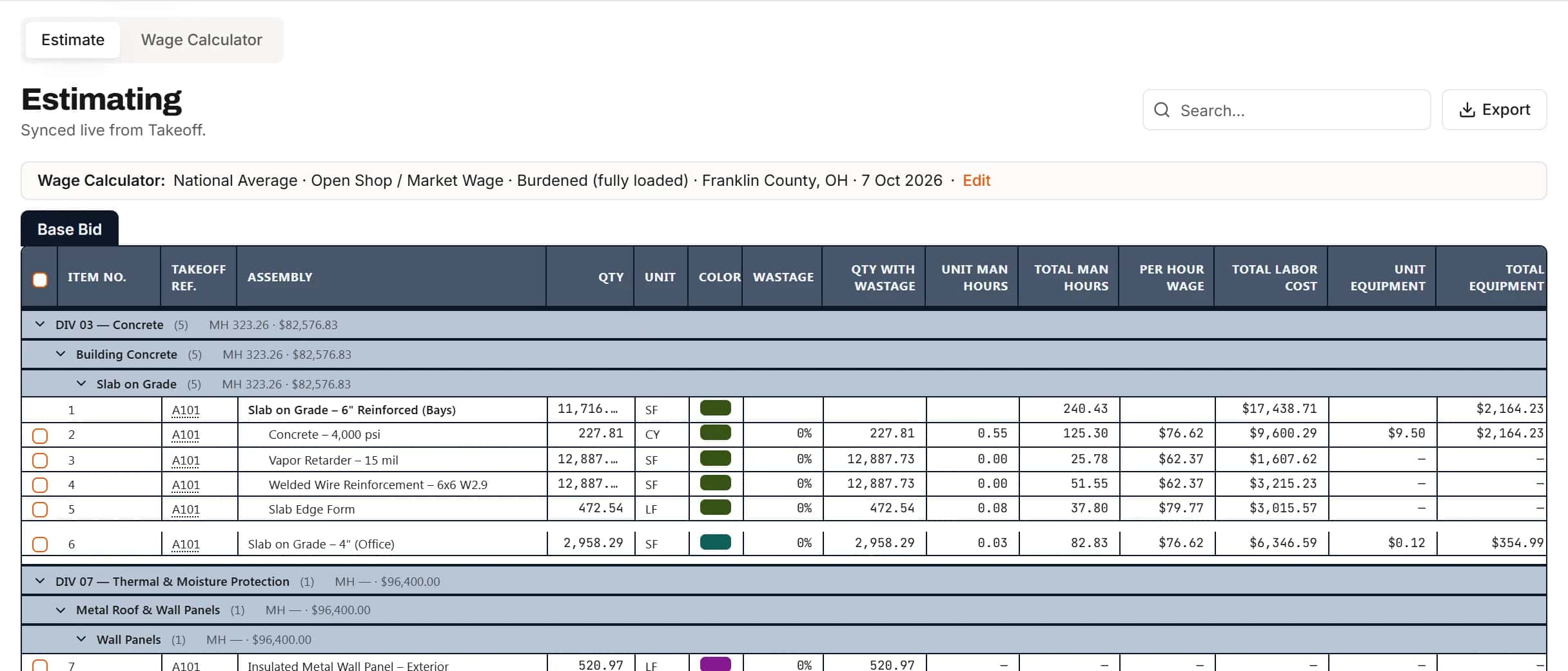Collapse the DIV 03 — Concrete group

pyautogui.click(x=40, y=325)
